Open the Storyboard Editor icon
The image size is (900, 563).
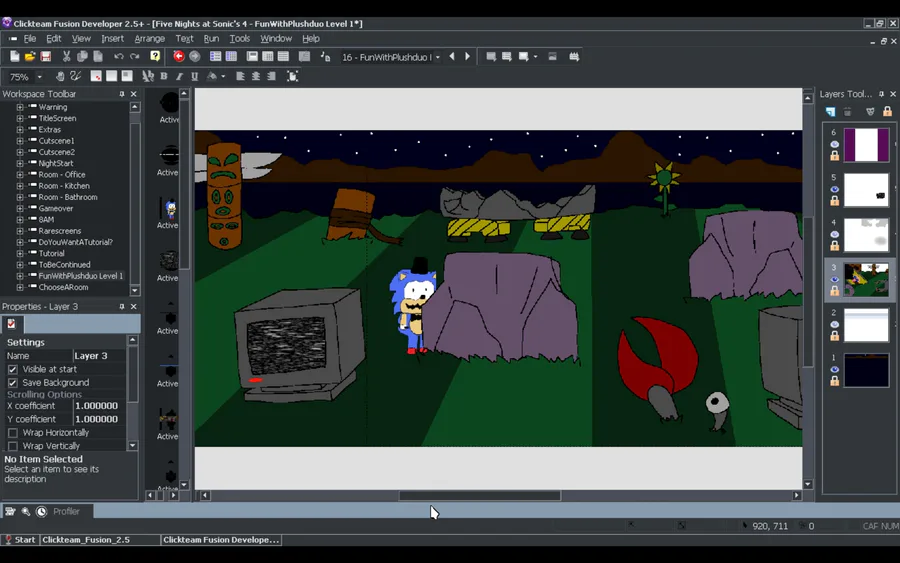215,56
